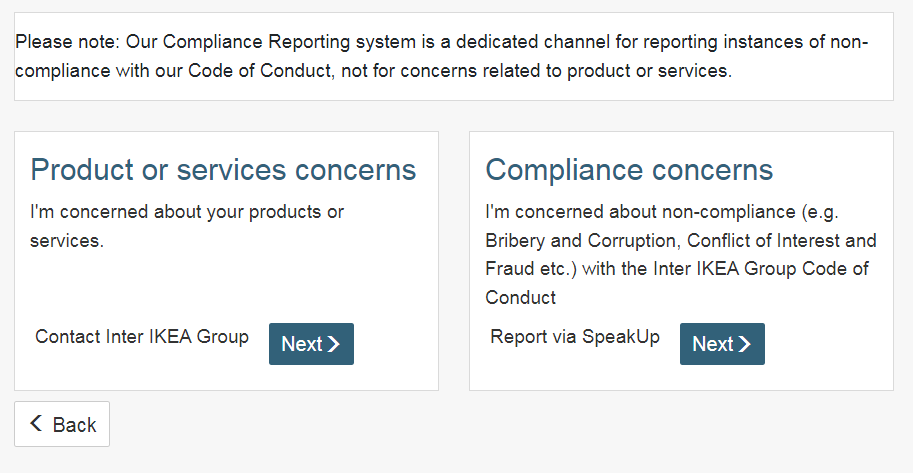Screen dimensions: 913x473
Task: Click Next beside Report via SpeakUp
Action: [722, 344]
